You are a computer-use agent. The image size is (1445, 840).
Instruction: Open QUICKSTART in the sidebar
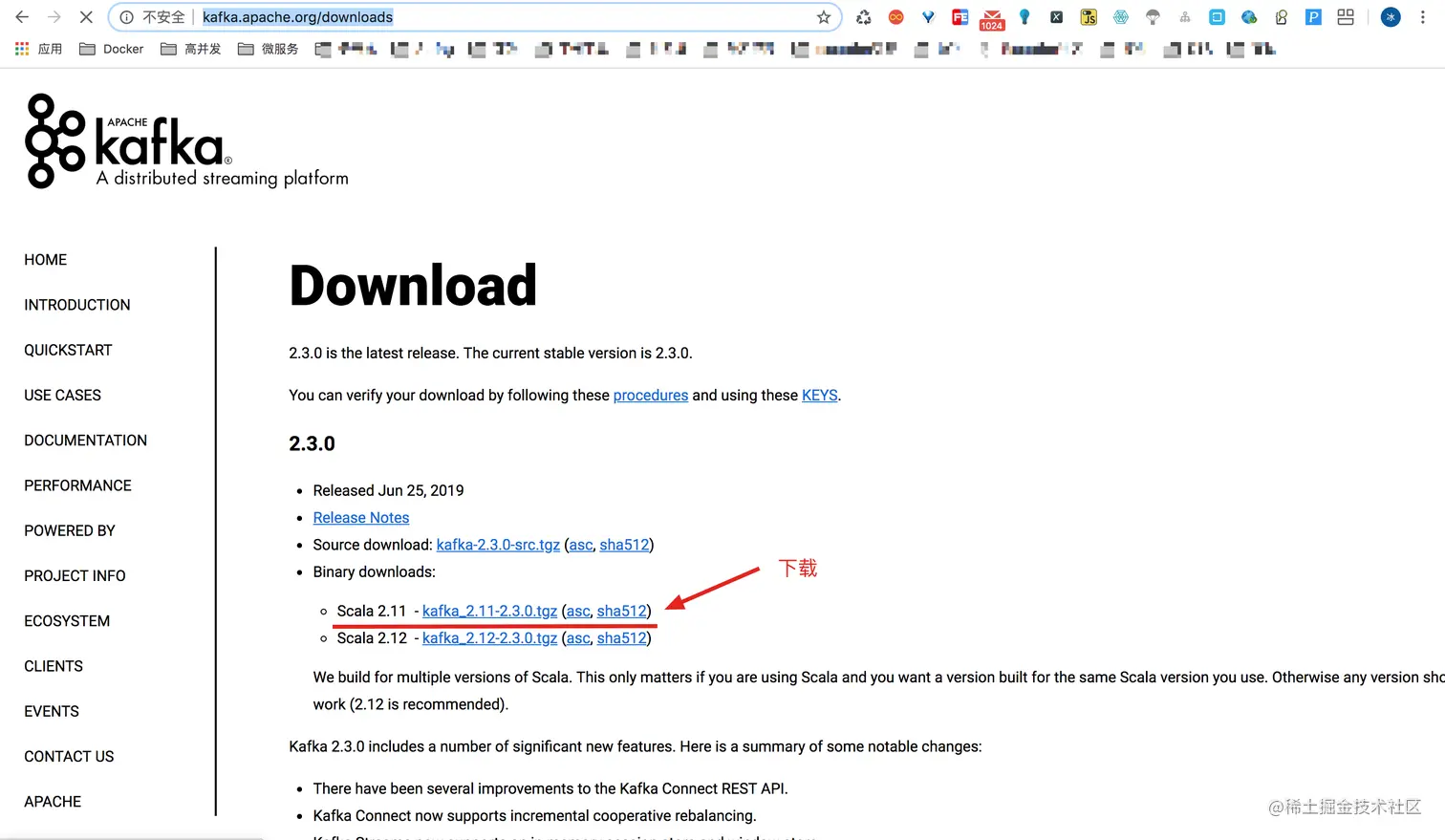click(68, 350)
